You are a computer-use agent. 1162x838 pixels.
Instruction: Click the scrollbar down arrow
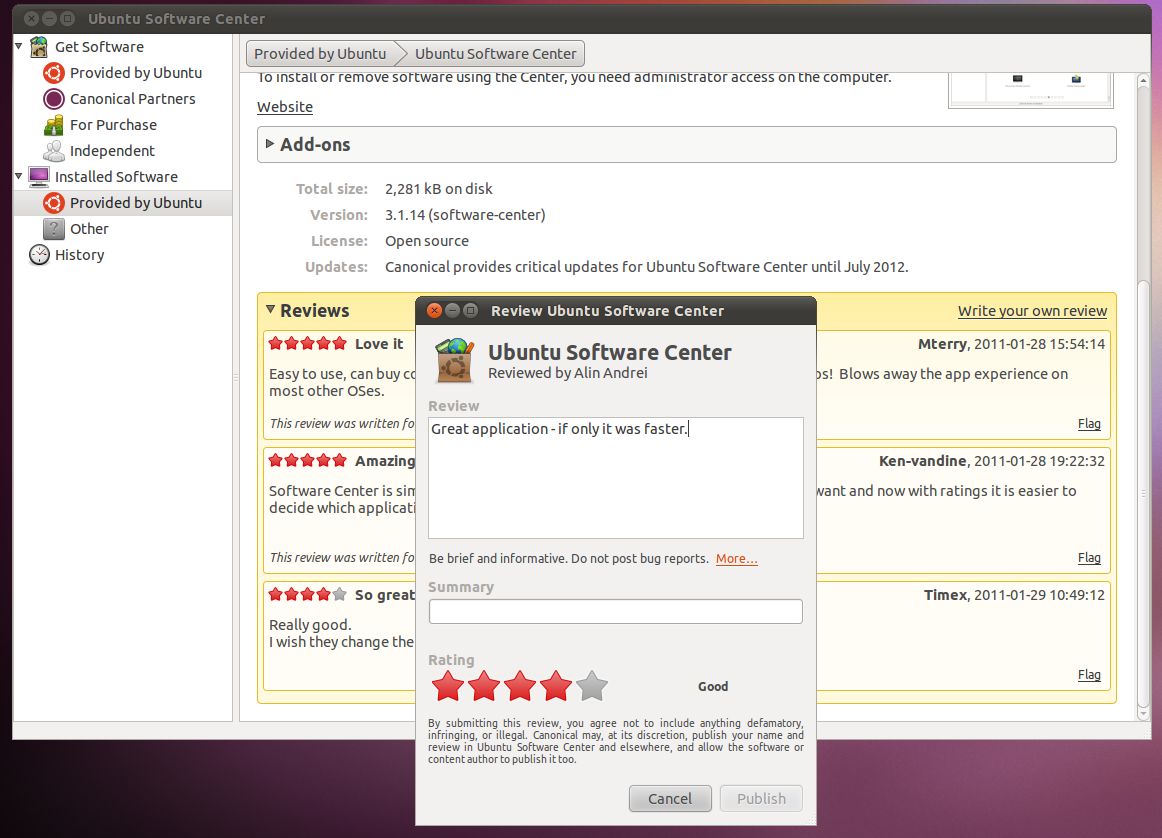1143,714
